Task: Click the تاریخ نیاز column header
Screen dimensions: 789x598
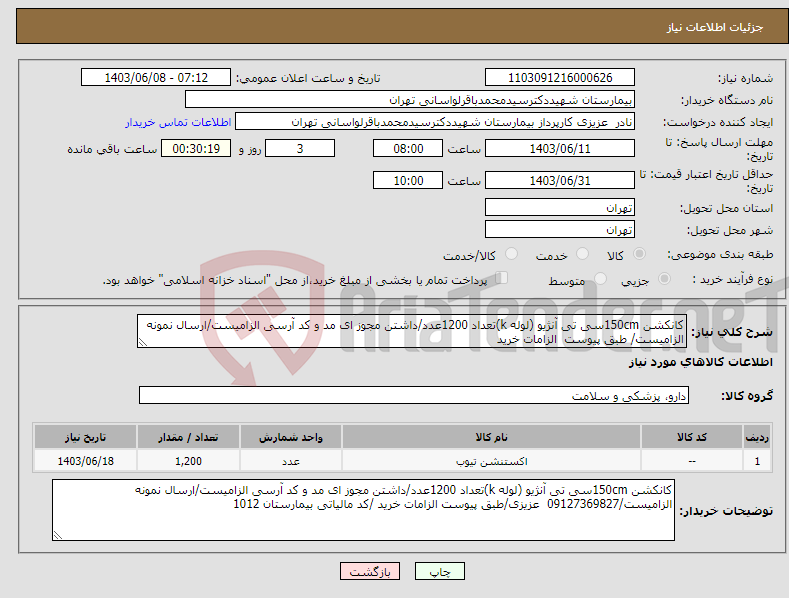Action: click(x=86, y=437)
